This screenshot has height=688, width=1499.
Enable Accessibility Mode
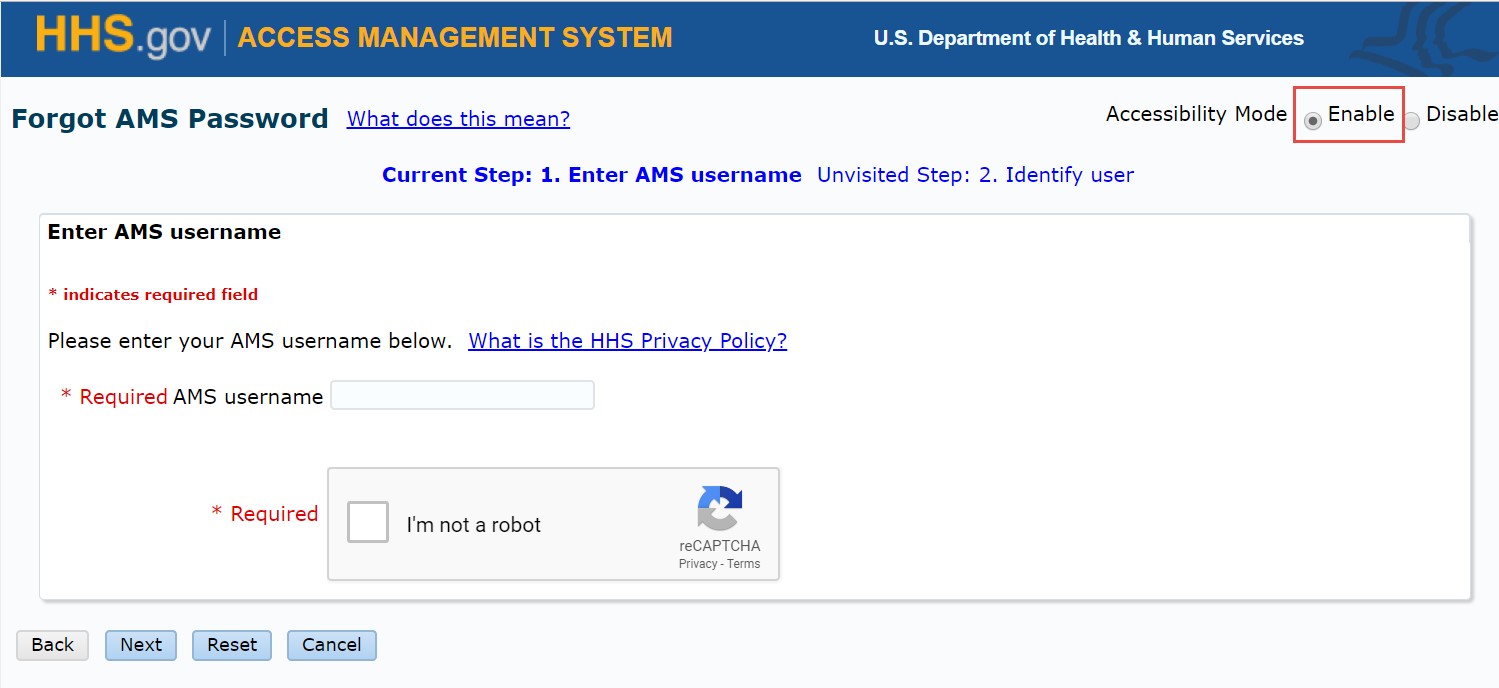(1312, 121)
